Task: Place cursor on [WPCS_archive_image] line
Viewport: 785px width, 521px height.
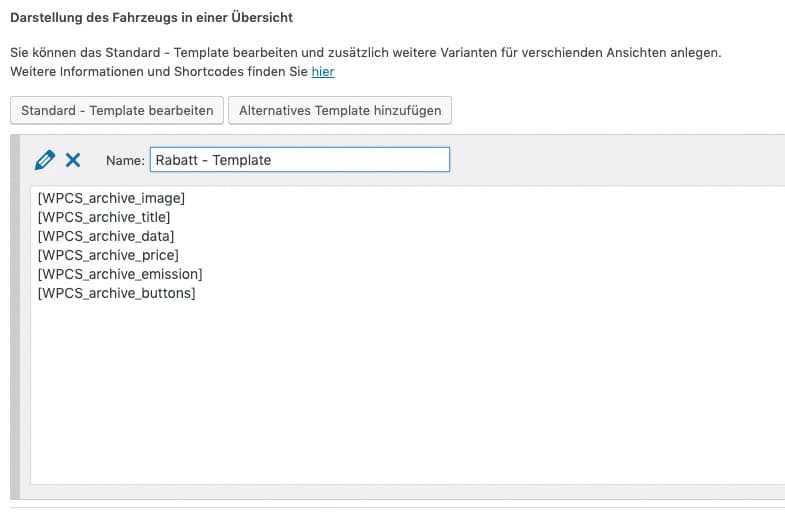Action: tap(111, 198)
